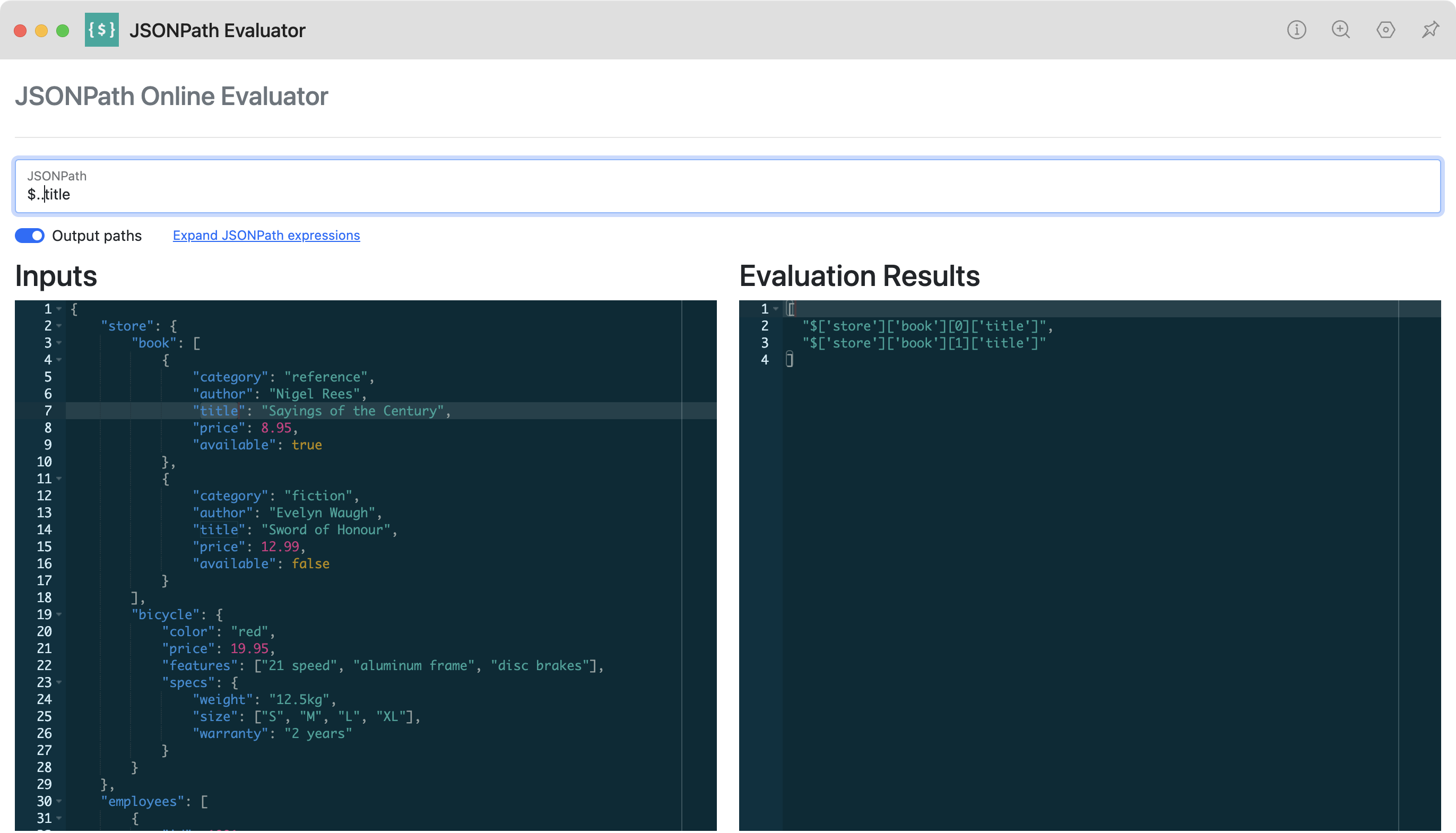Image resolution: width=1456 pixels, height=833 pixels.
Task: Click result path for book[1] title
Action: [924, 343]
